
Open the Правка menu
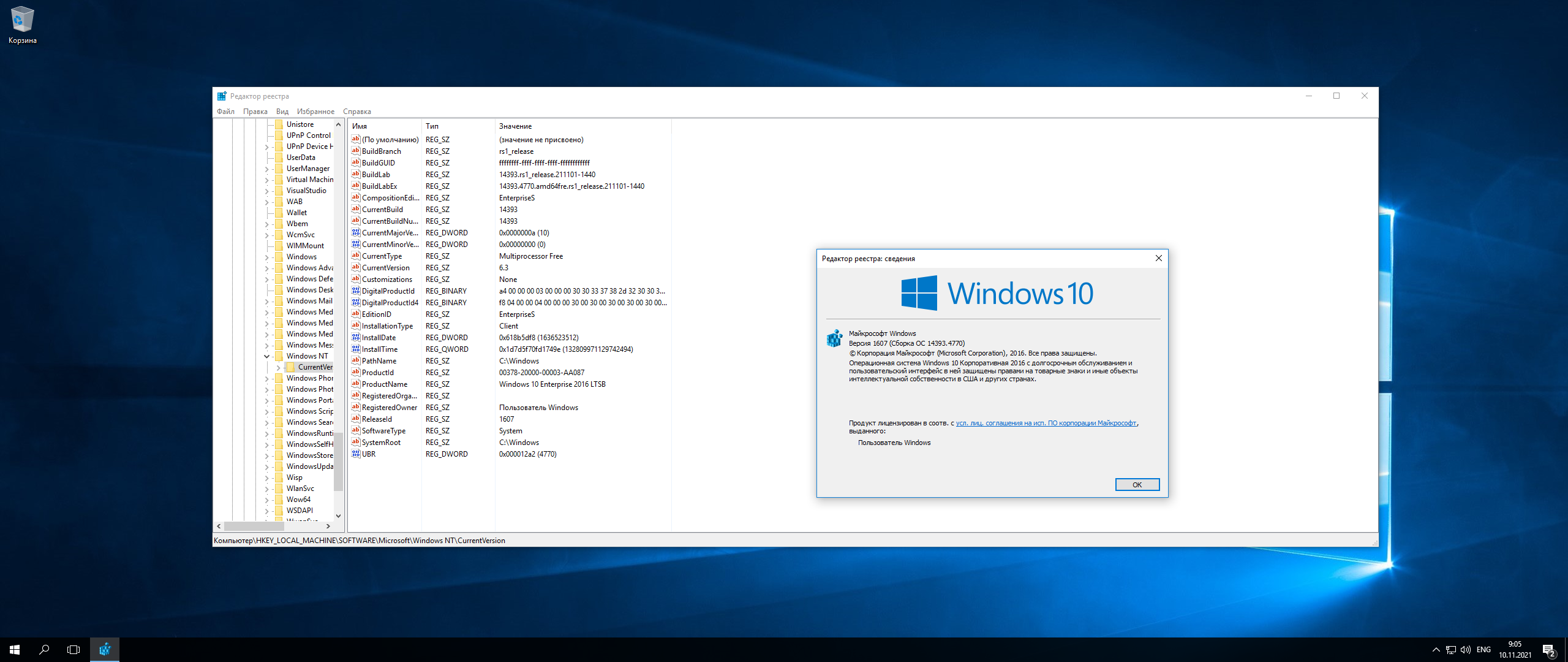coord(255,112)
